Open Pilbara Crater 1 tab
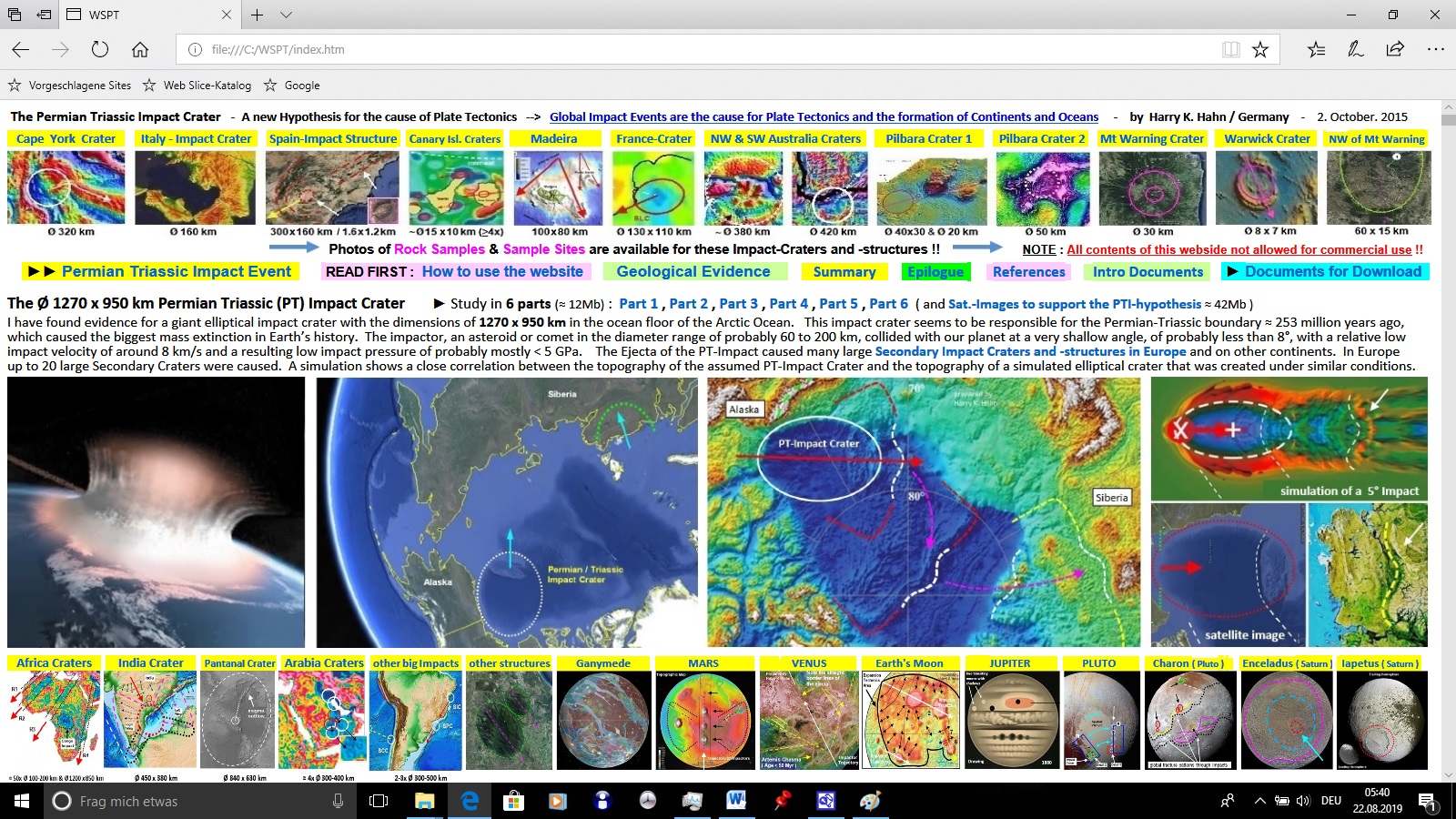Viewport: 1456px width, 819px height. point(929,138)
